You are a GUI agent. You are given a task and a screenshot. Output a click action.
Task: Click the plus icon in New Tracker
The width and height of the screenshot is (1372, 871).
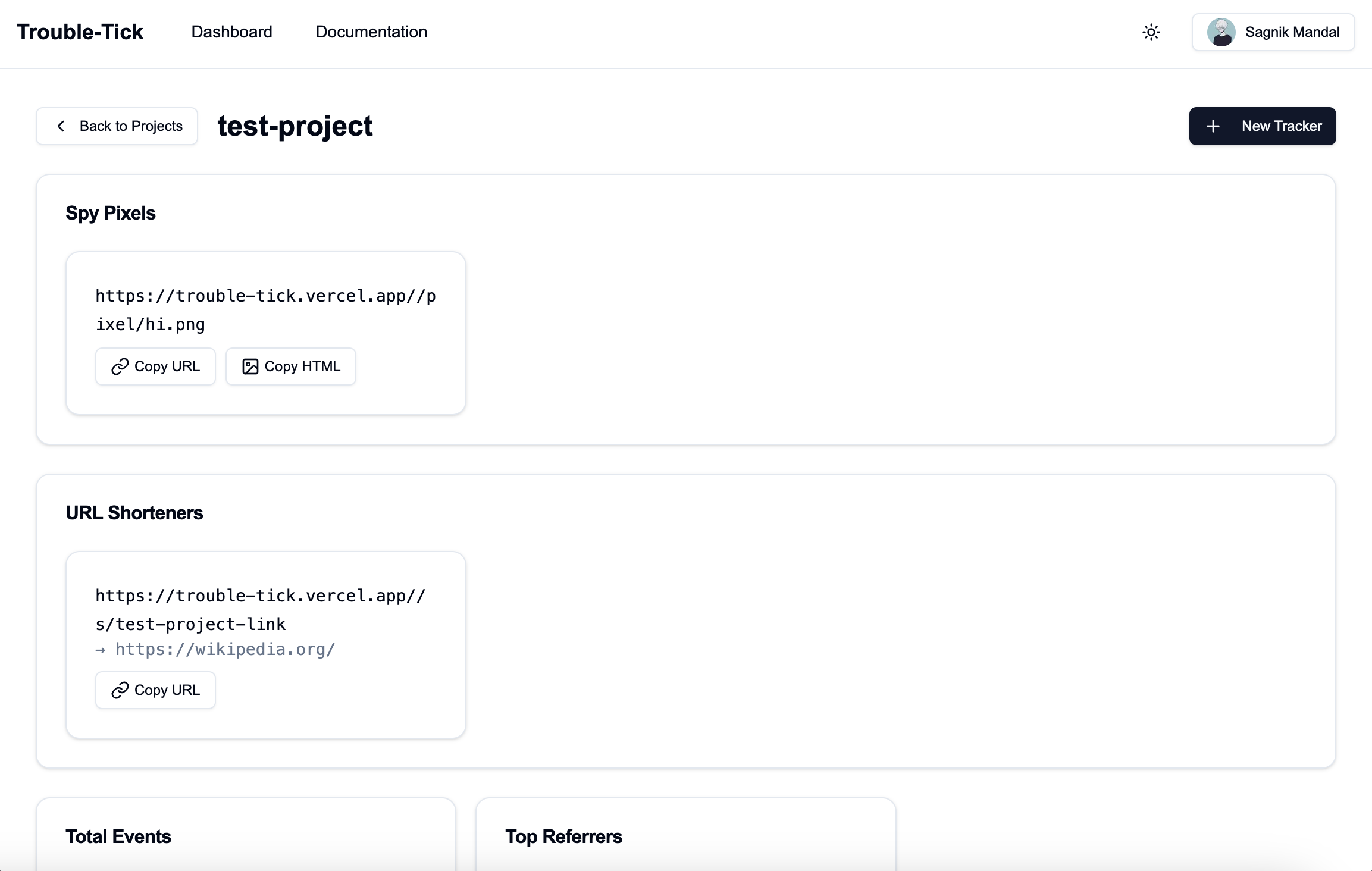pos(1213,126)
